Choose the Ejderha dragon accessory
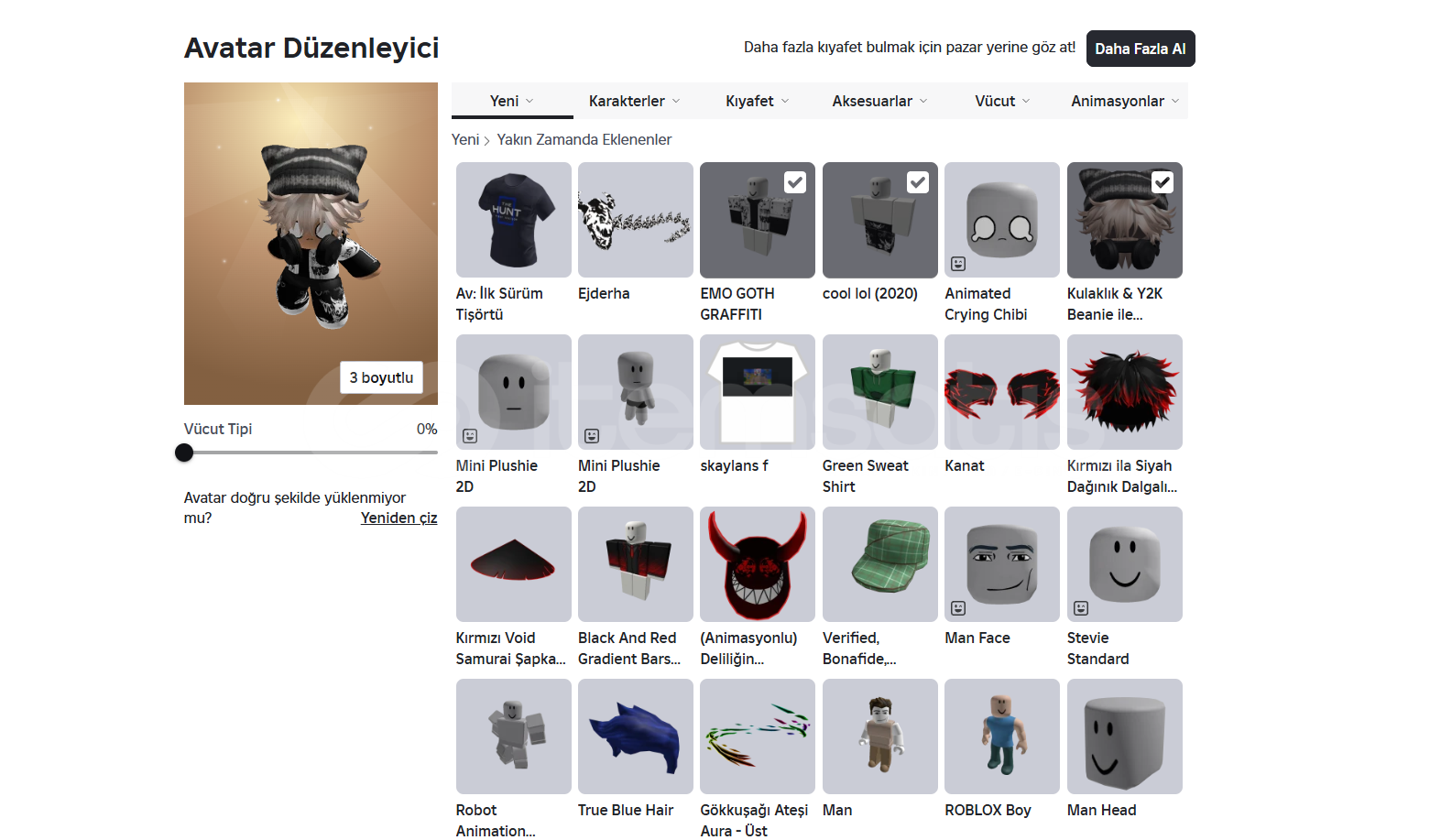This screenshot has width=1441, height=840. (636, 220)
